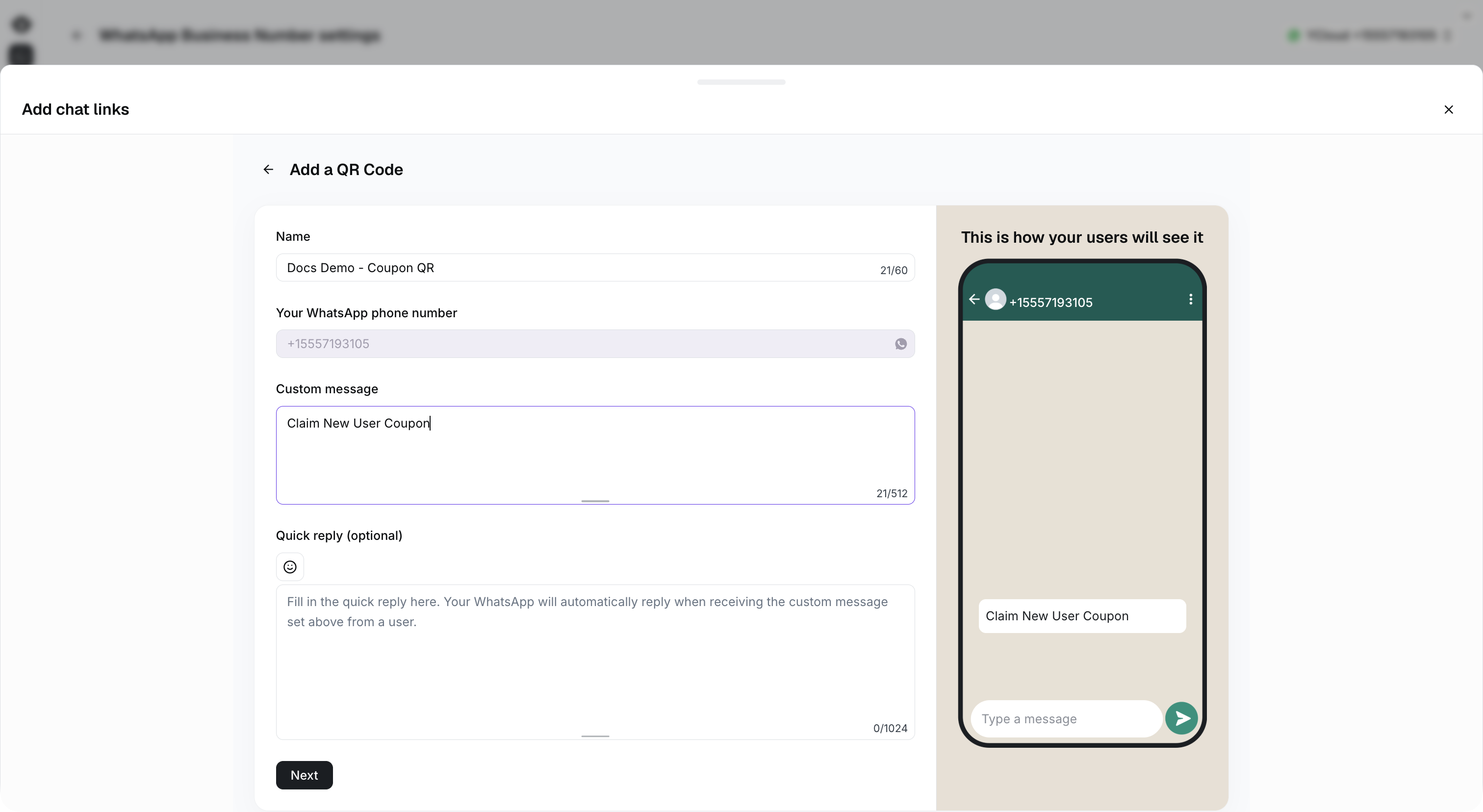The height and width of the screenshot is (812, 1483).
Task: Click This is how your users will see it
Action: 1082,237
